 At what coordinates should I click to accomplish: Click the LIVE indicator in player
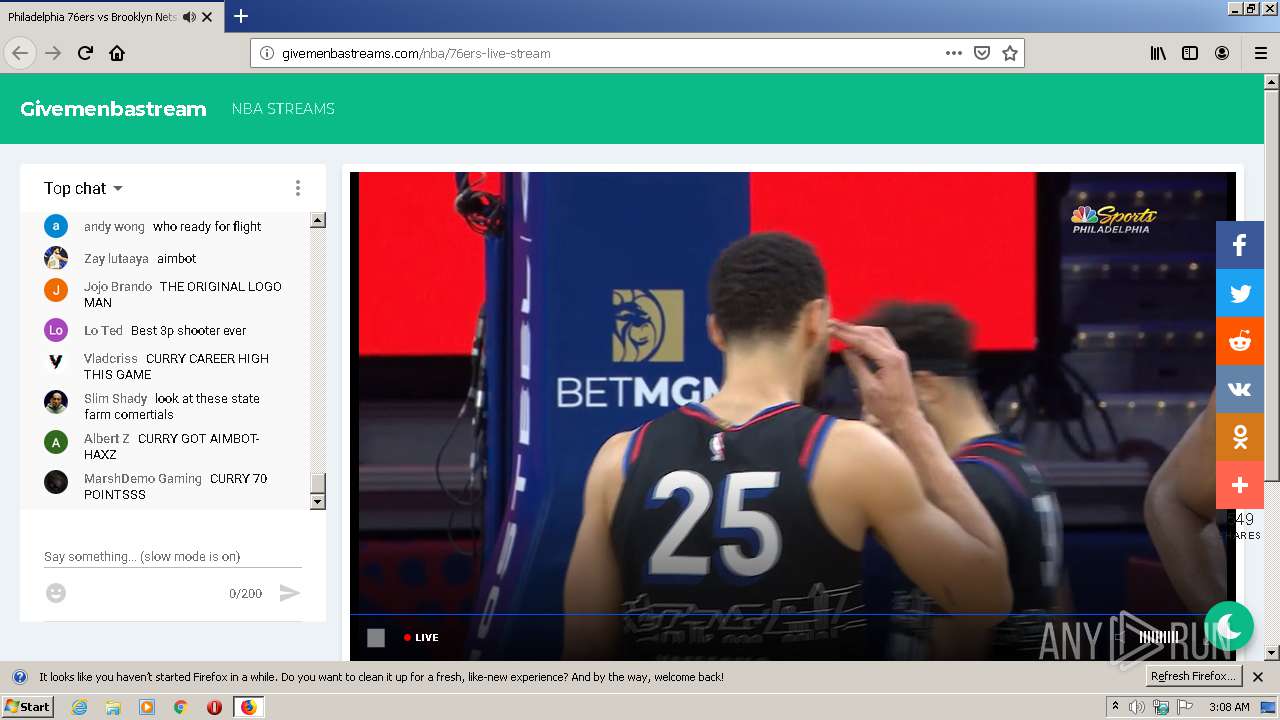click(421, 637)
